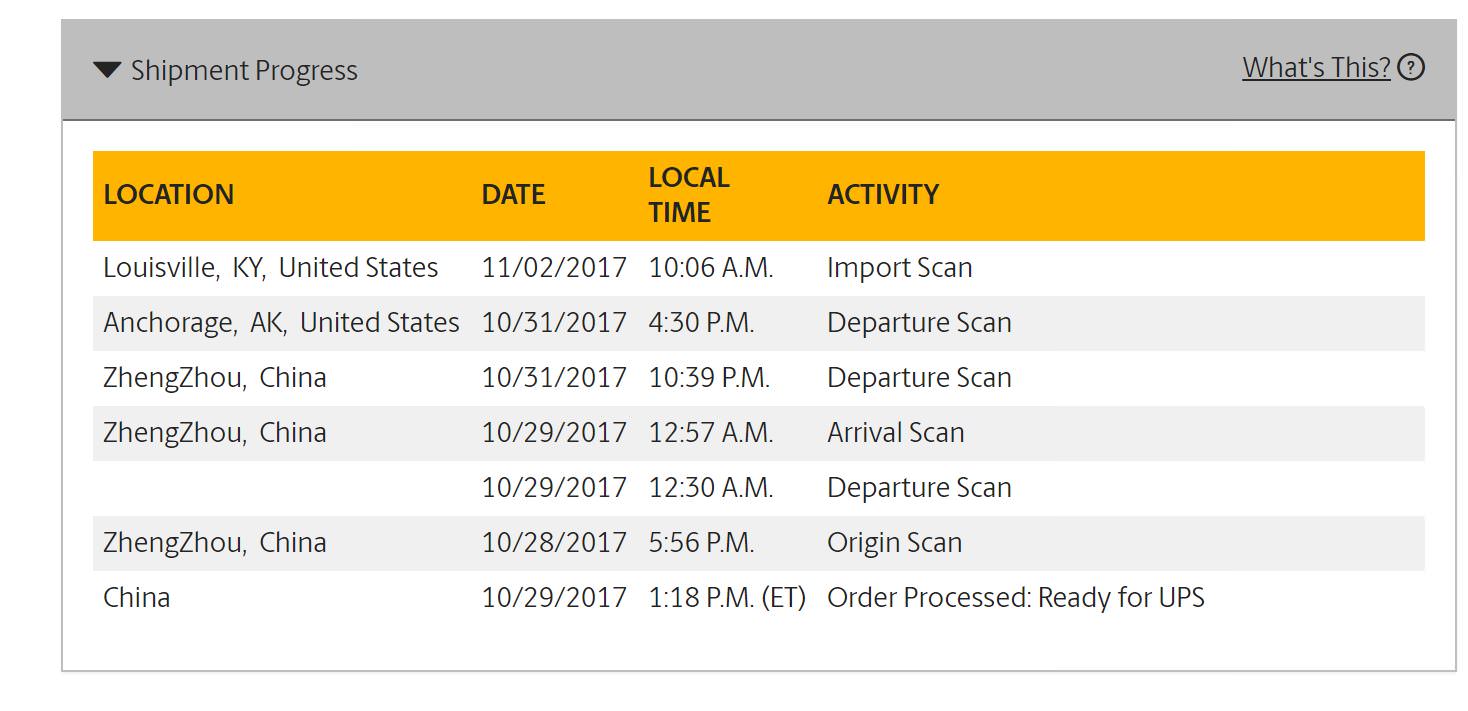Click the DATE column header
Viewport: 1468px width, 711px height.
point(513,194)
